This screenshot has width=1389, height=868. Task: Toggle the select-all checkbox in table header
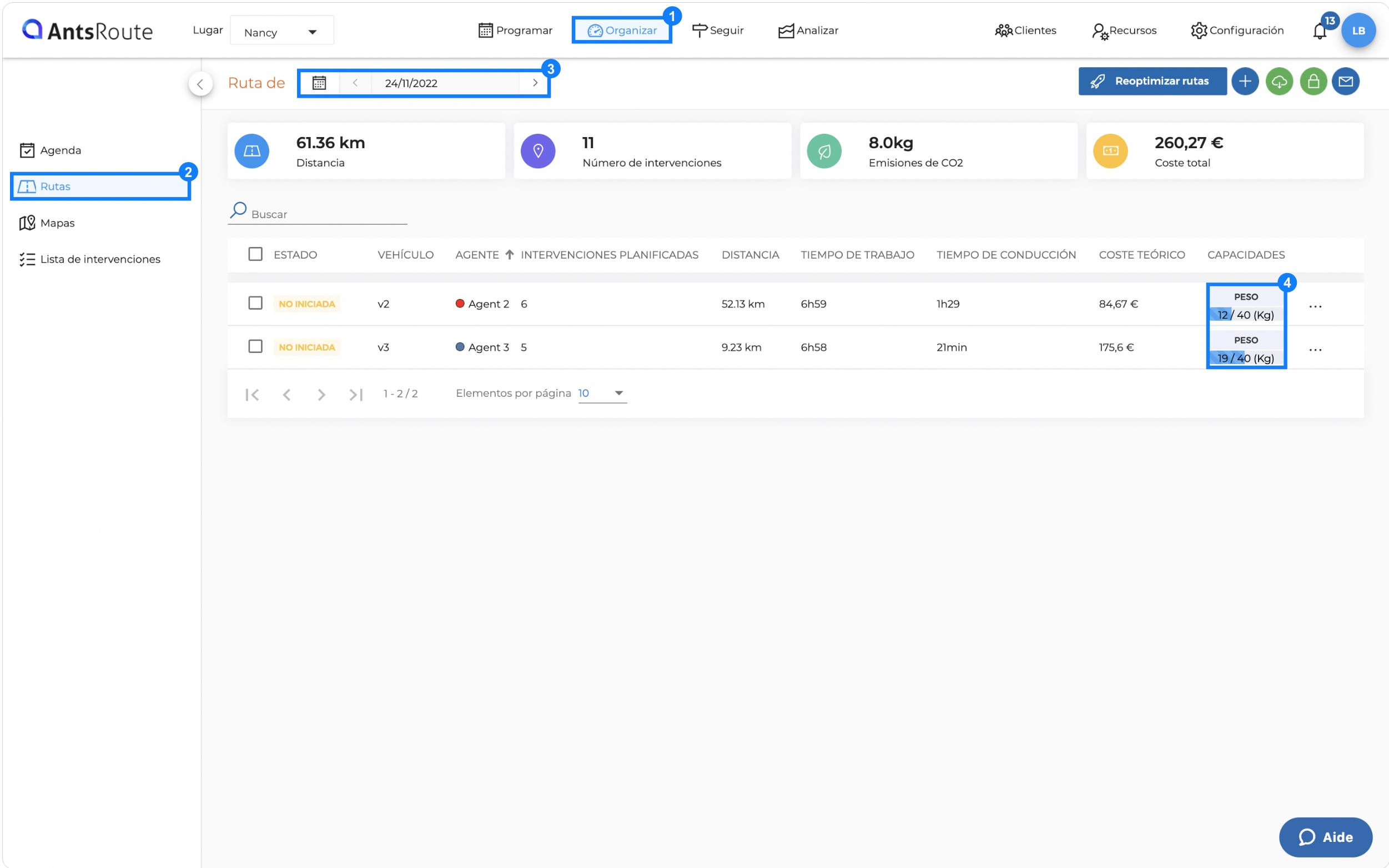[255, 254]
